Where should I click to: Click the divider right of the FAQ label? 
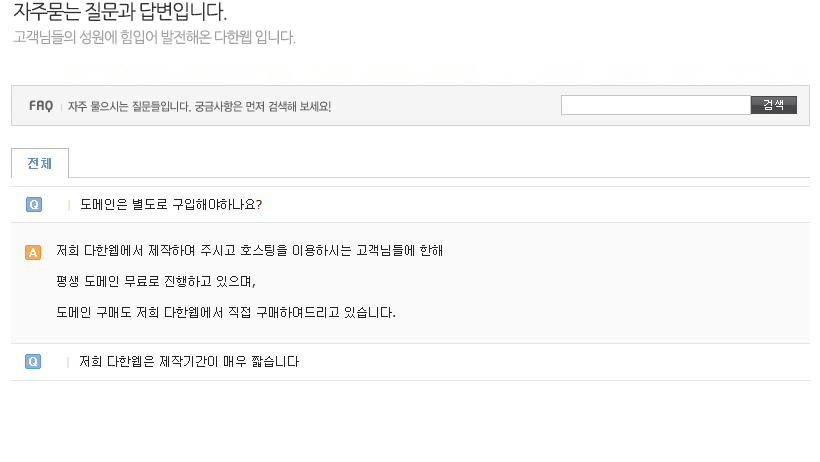click(61, 106)
